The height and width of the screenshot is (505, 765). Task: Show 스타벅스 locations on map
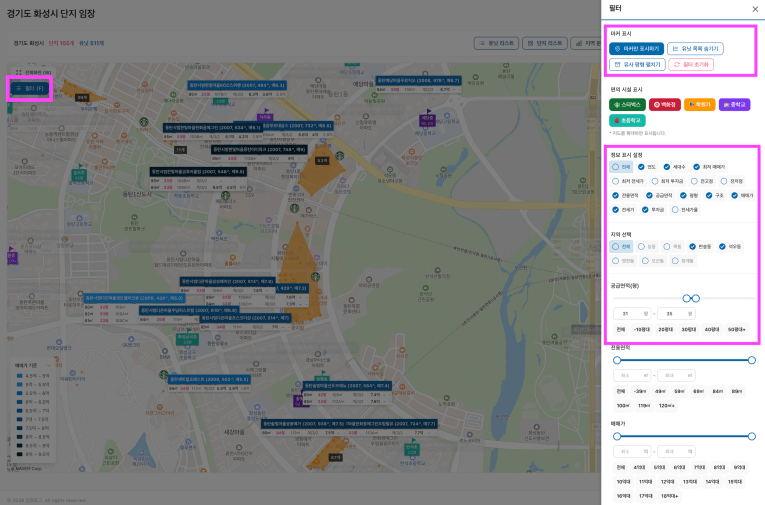(627, 104)
